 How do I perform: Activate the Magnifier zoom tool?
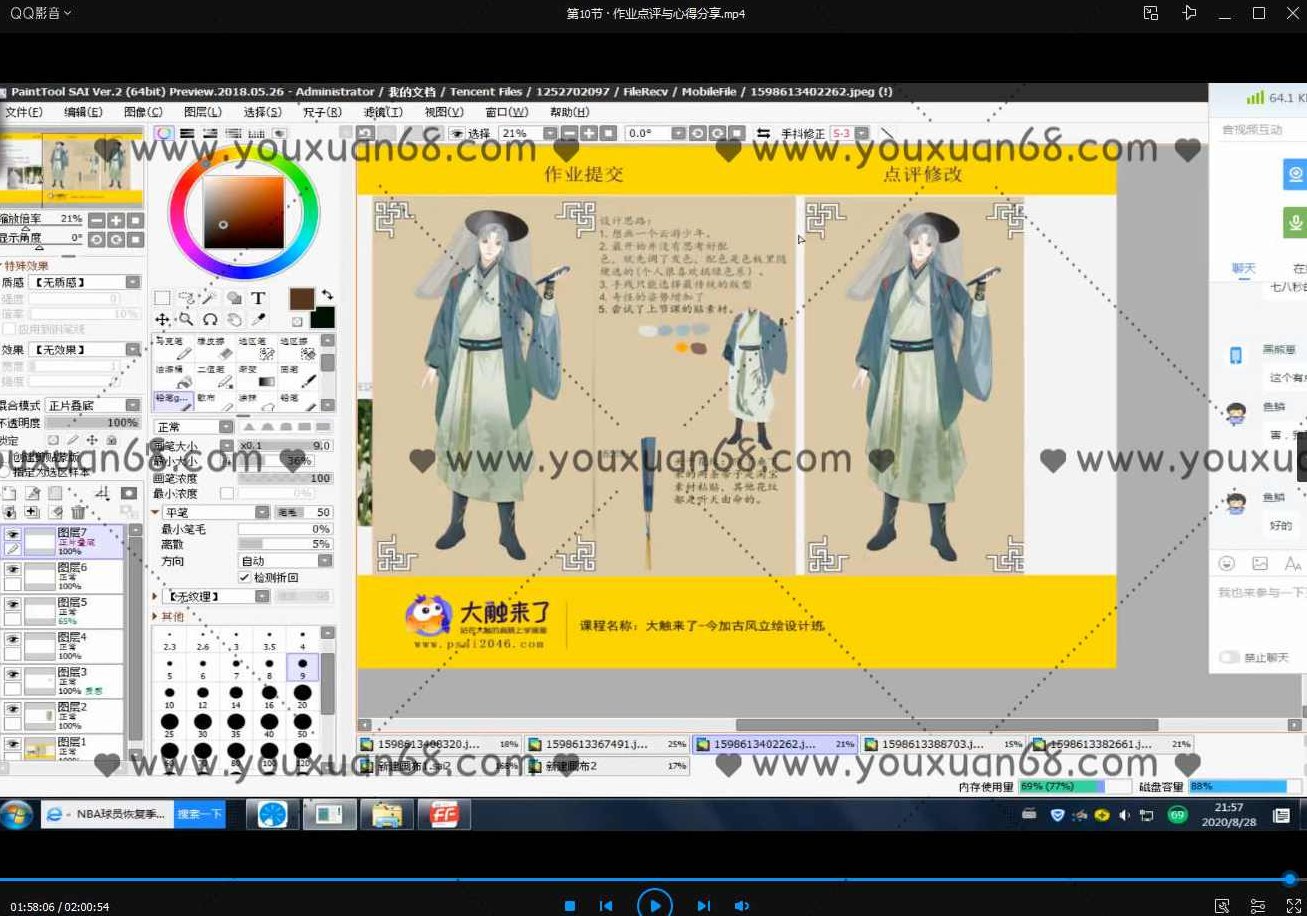pos(186,319)
